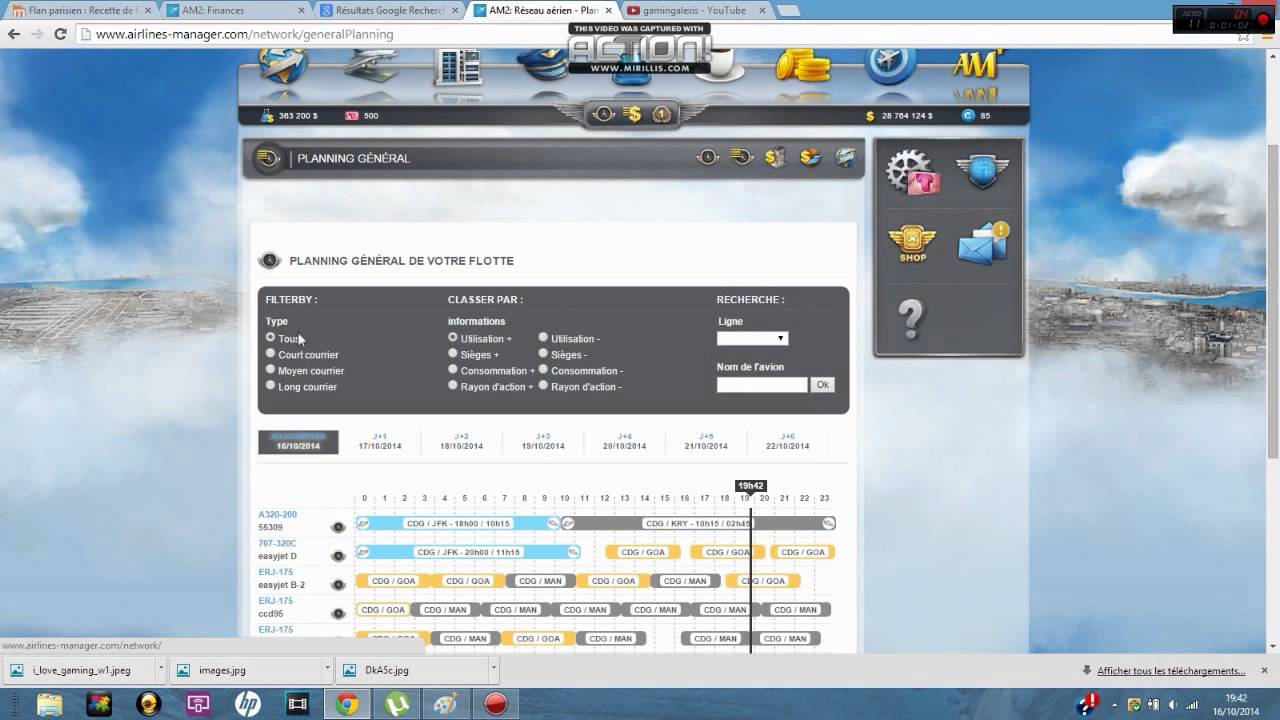1280x720 pixels.
Task: Sort by Rayon d'action - option
Action: click(543, 386)
